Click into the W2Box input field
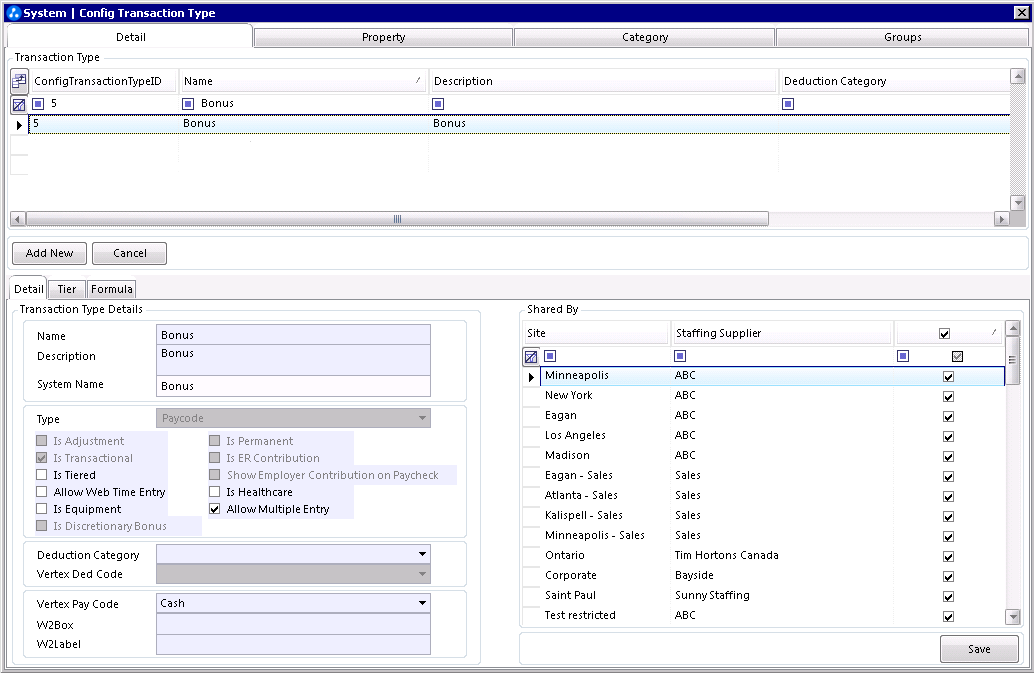 293,624
